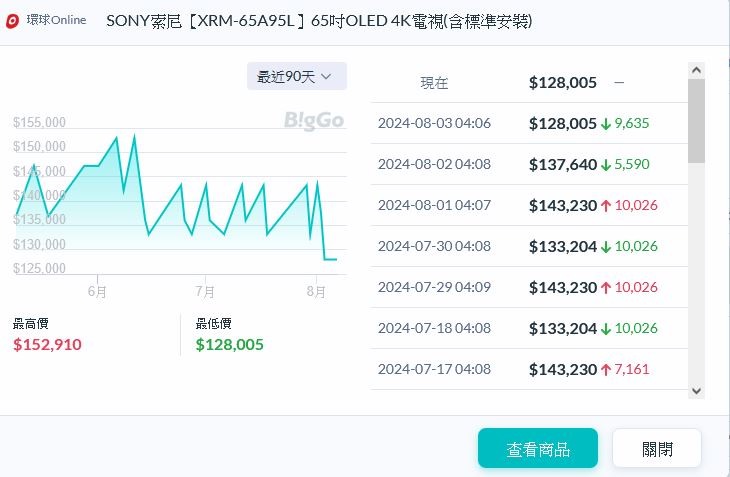Click the scroll up arrow of price list

(x=696, y=70)
